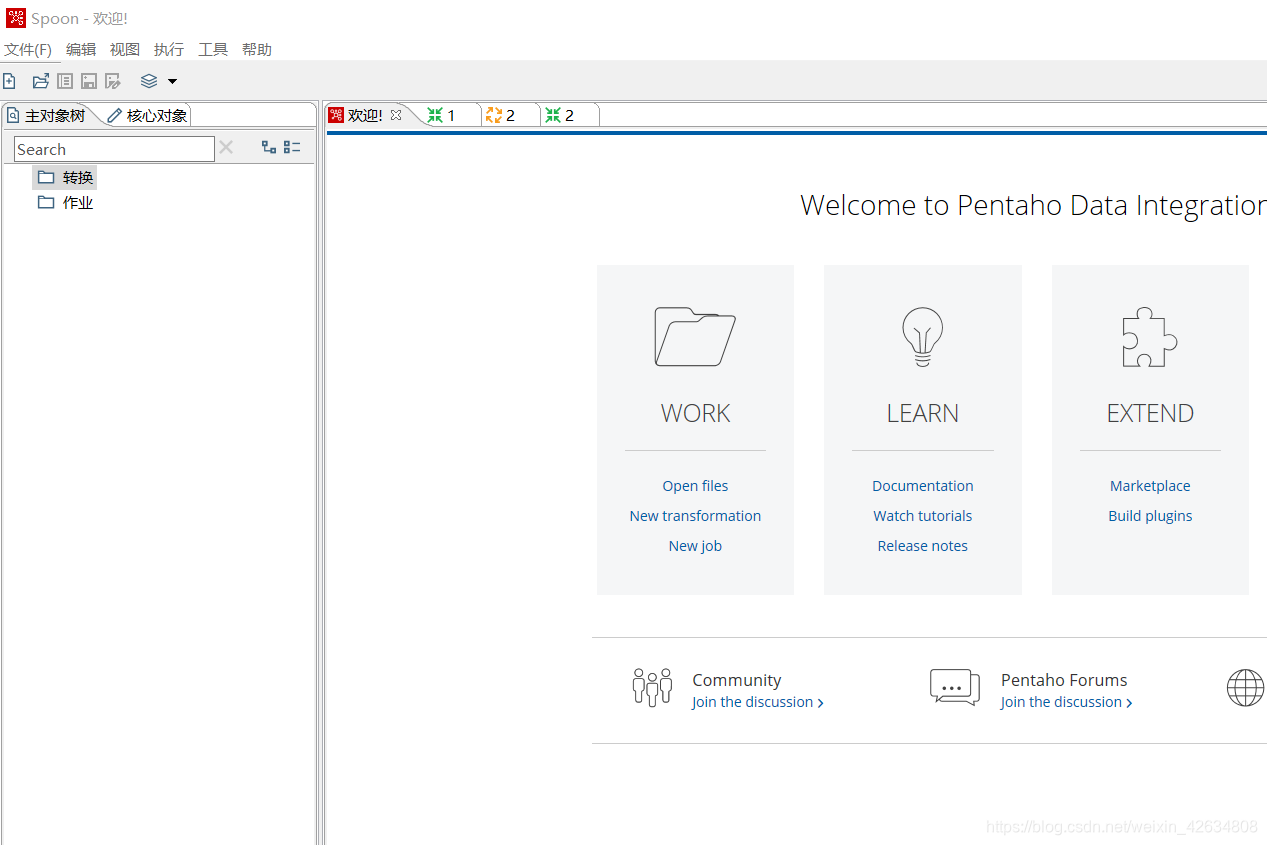This screenshot has height=845, width=1267.
Task: Click the New job link
Action: (x=695, y=546)
